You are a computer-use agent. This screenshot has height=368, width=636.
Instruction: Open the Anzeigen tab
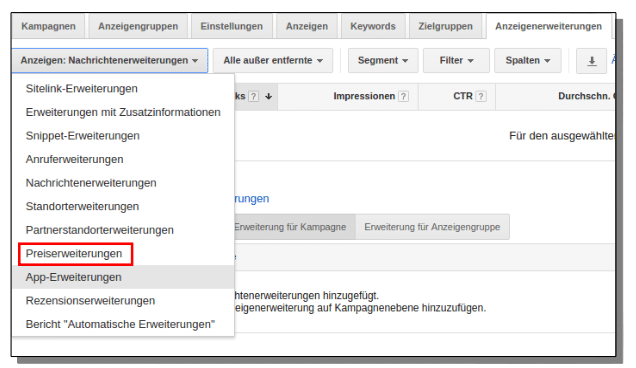click(x=307, y=26)
